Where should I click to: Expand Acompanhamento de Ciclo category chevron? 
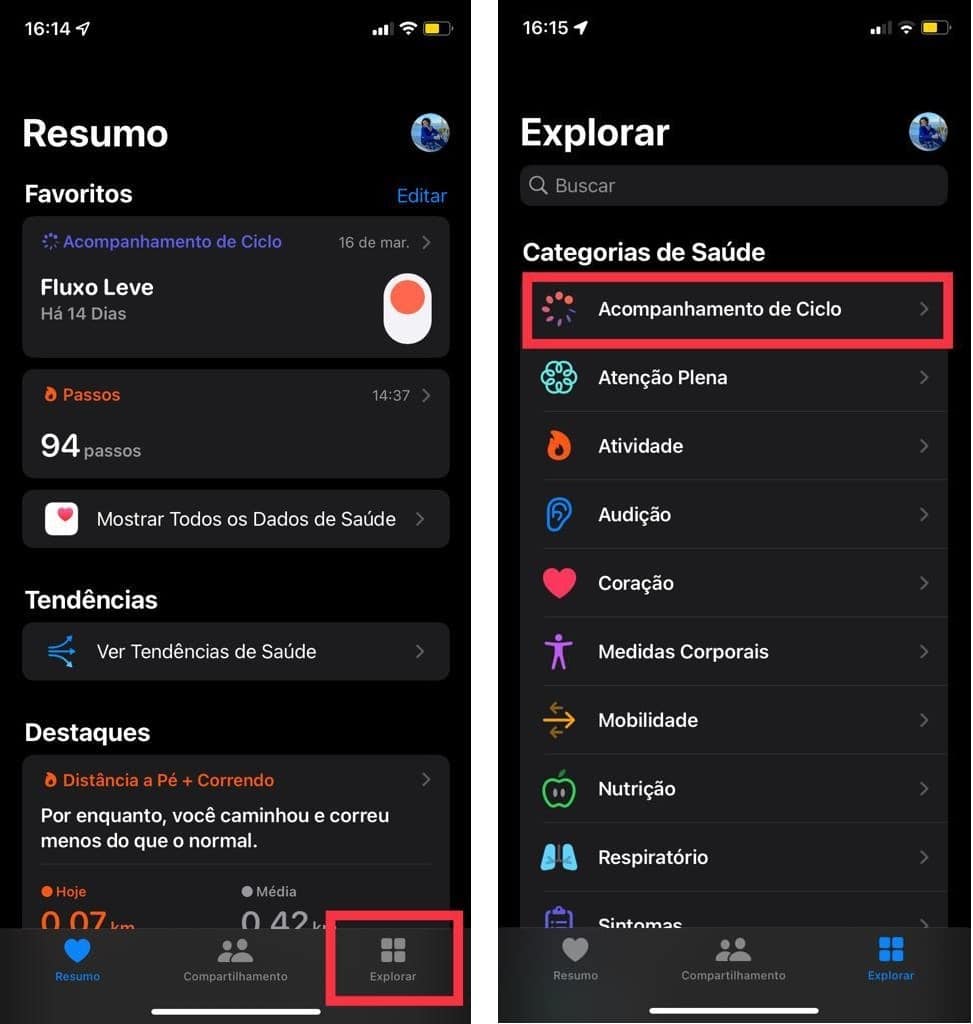tap(924, 309)
